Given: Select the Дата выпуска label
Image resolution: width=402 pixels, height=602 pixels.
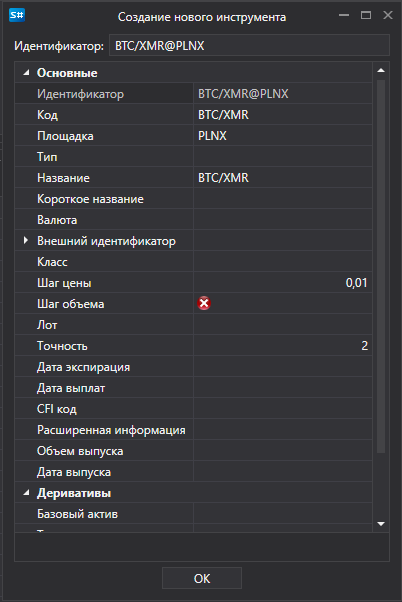Looking at the screenshot, I should (74, 472).
